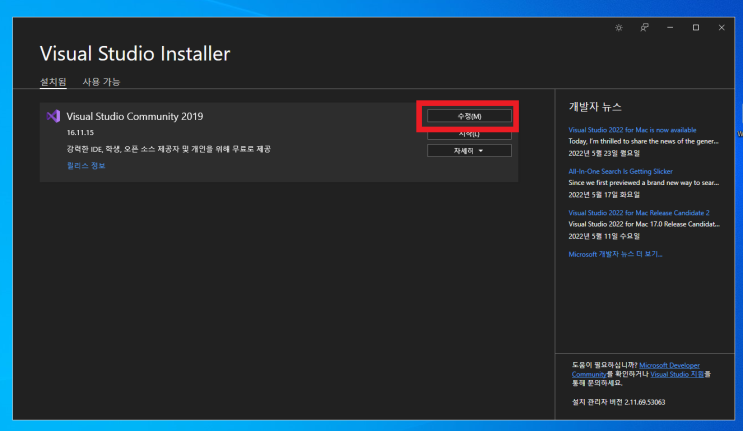Select the Visual Studio Community 2019 product title
Viewport: 743px width, 431px height.
[135, 116]
